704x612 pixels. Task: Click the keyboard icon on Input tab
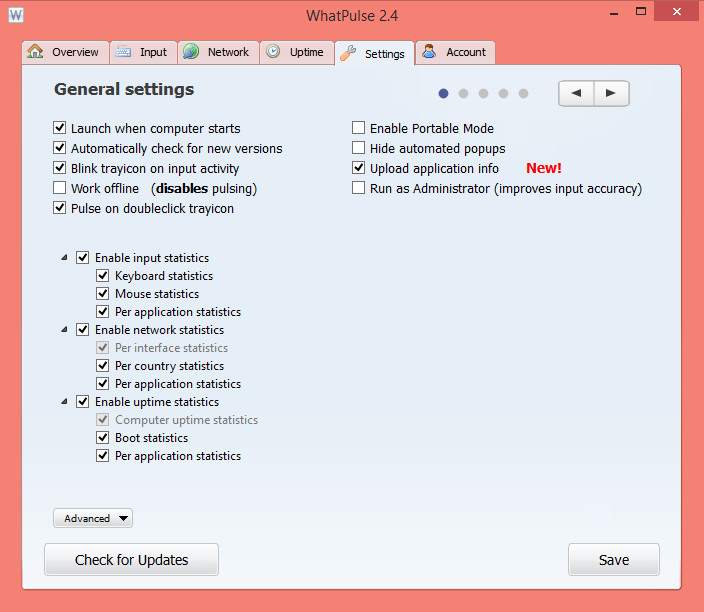tap(123, 52)
